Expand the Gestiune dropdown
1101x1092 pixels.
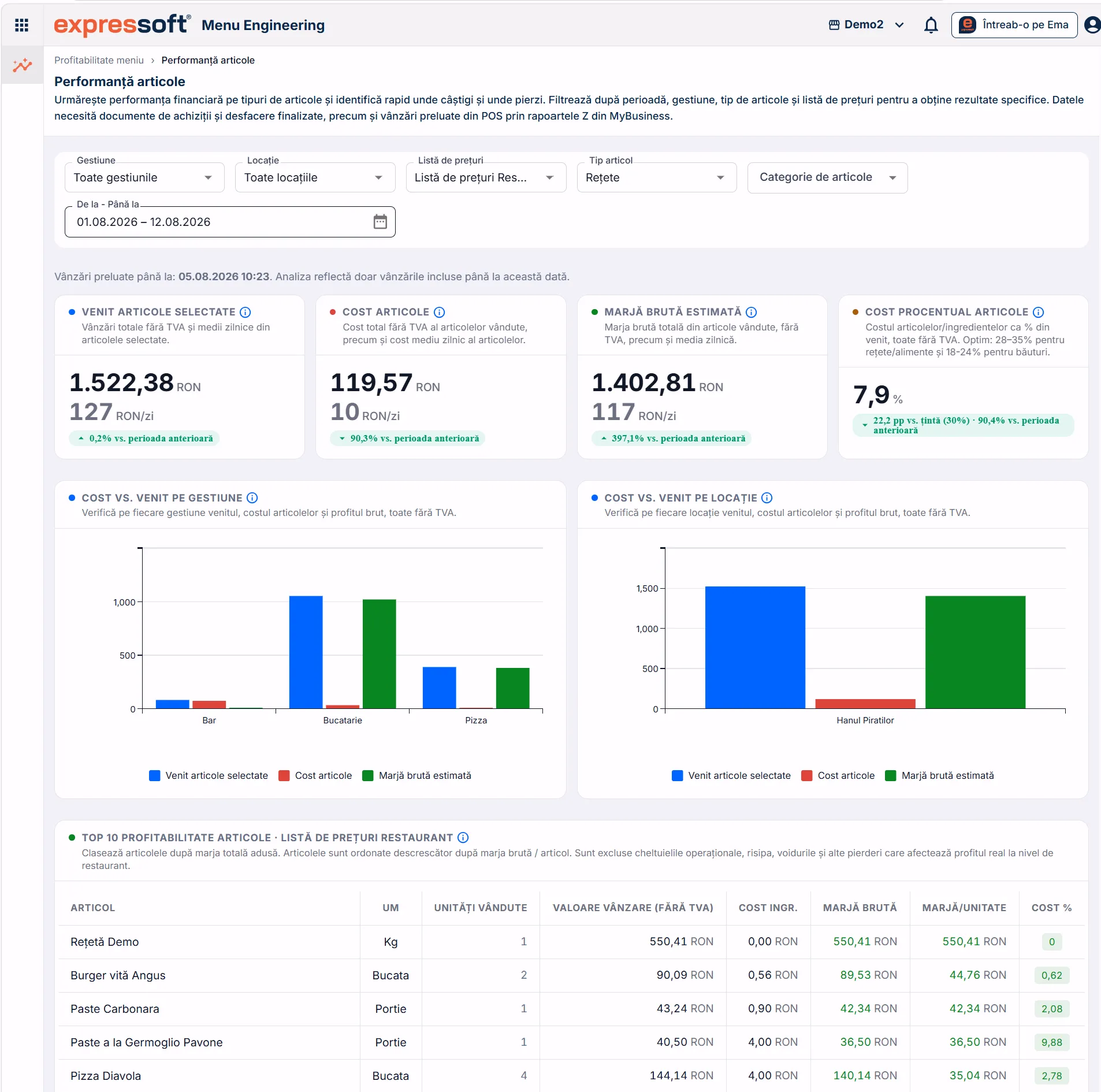click(x=144, y=177)
